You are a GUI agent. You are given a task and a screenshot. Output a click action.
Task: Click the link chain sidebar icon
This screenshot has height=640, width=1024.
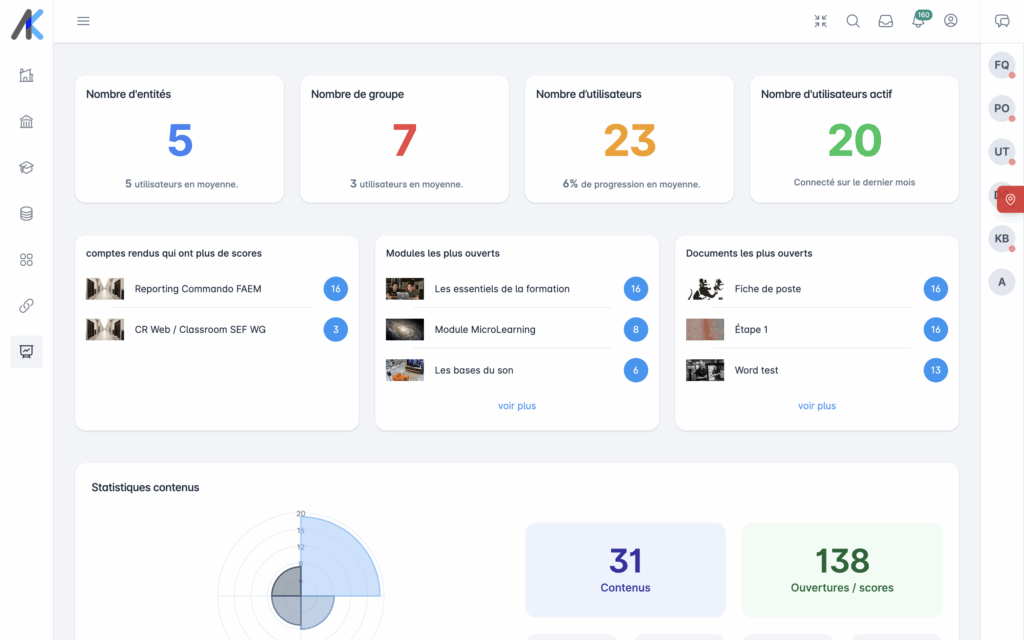(x=27, y=306)
